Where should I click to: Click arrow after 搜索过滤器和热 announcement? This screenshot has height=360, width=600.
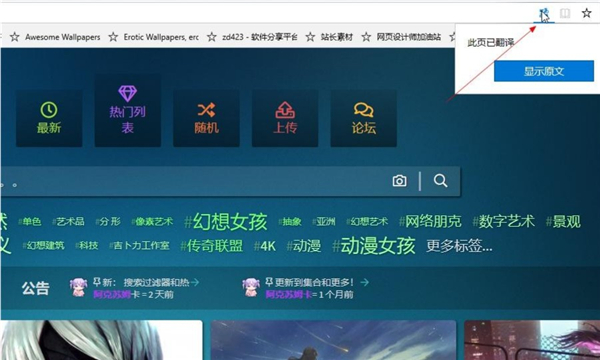point(195,283)
